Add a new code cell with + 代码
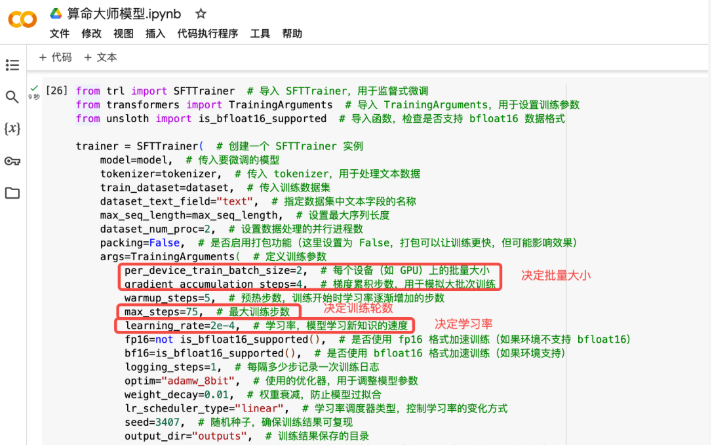Screen dimensions: 711x445 tap(55, 57)
